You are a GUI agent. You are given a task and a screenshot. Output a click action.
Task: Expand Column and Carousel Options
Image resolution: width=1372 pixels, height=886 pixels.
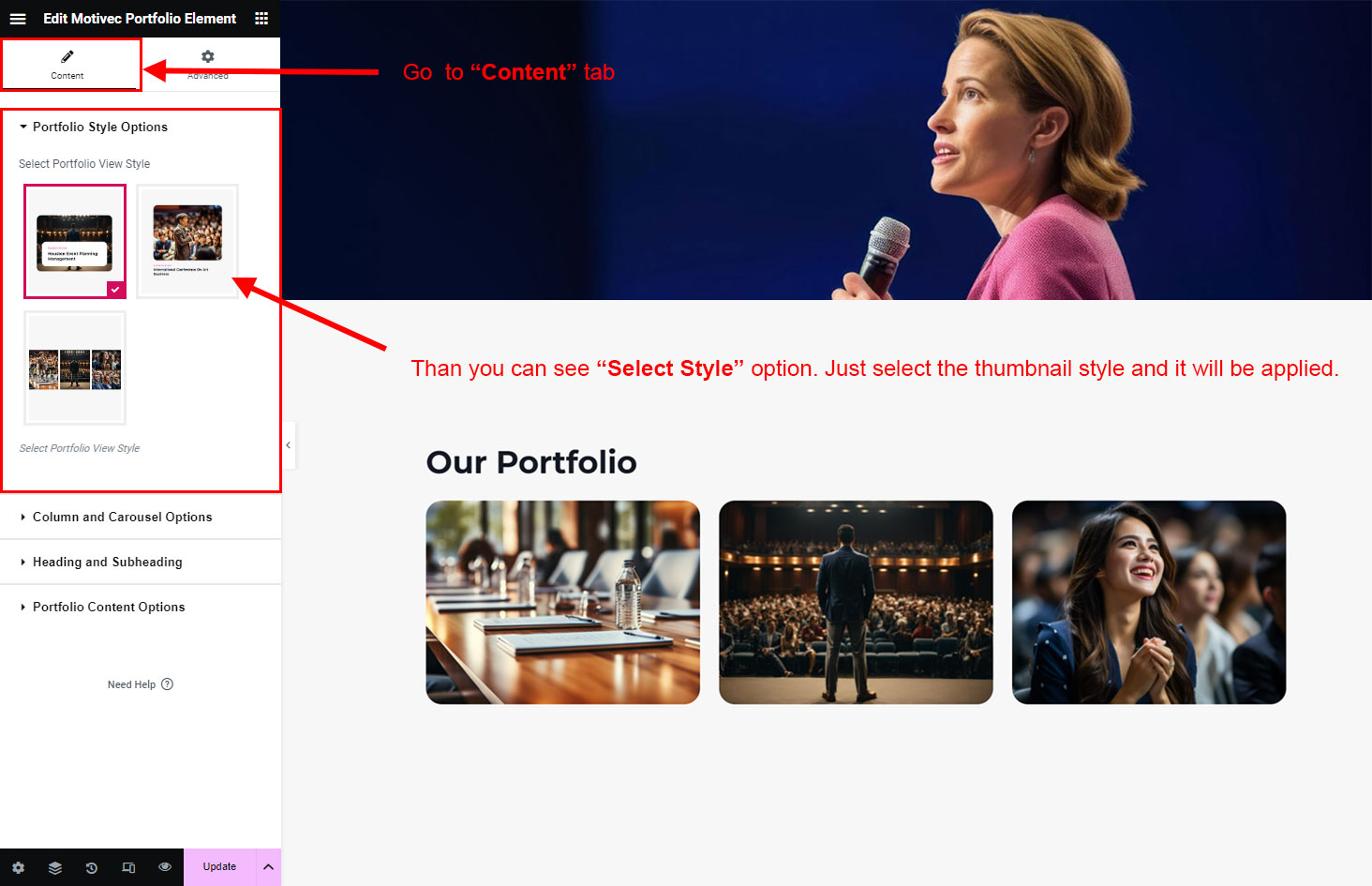click(x=122, y=518)
